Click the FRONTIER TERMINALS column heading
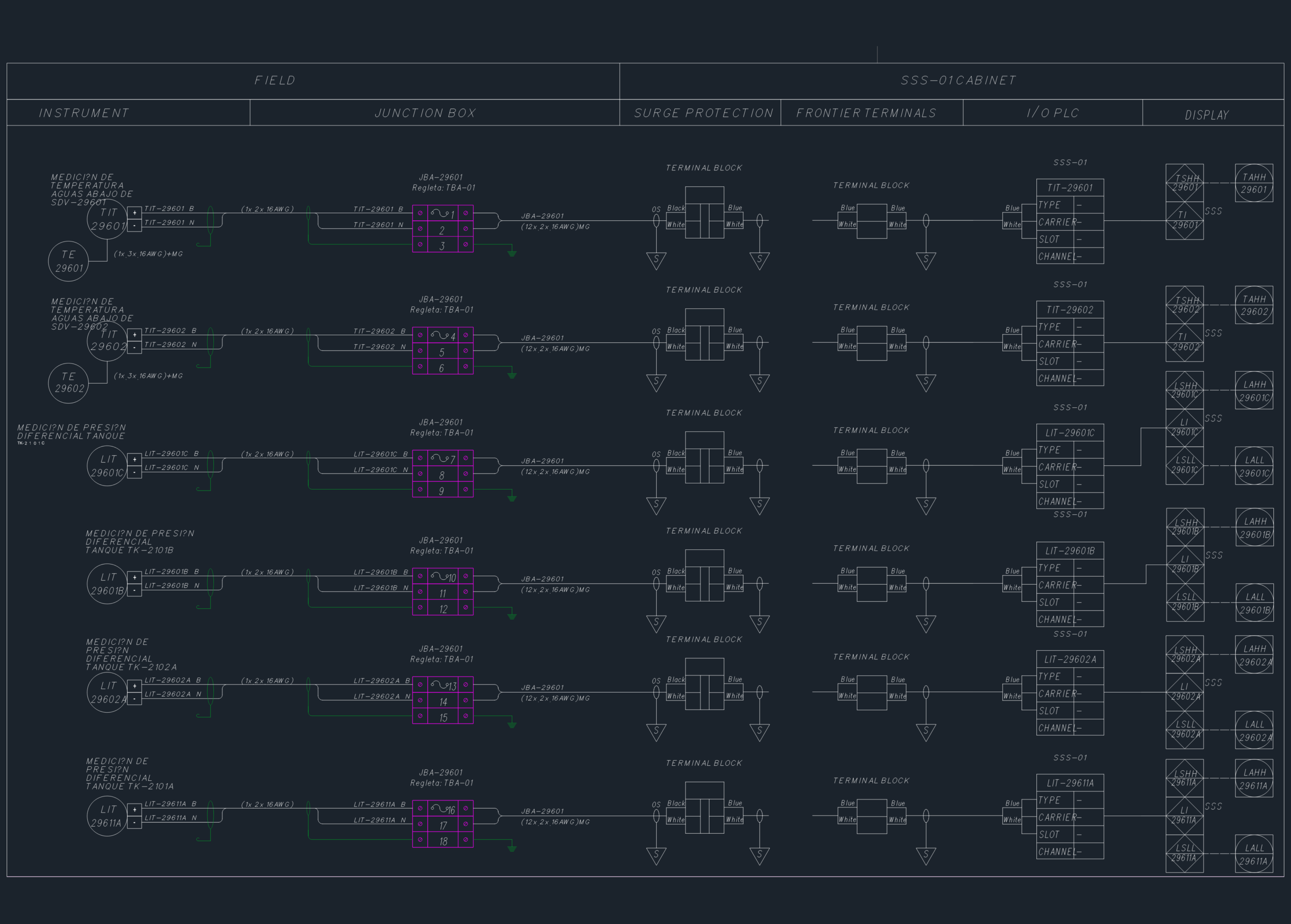The height and width of the screenshot is (924, 1291). (866, 113)
